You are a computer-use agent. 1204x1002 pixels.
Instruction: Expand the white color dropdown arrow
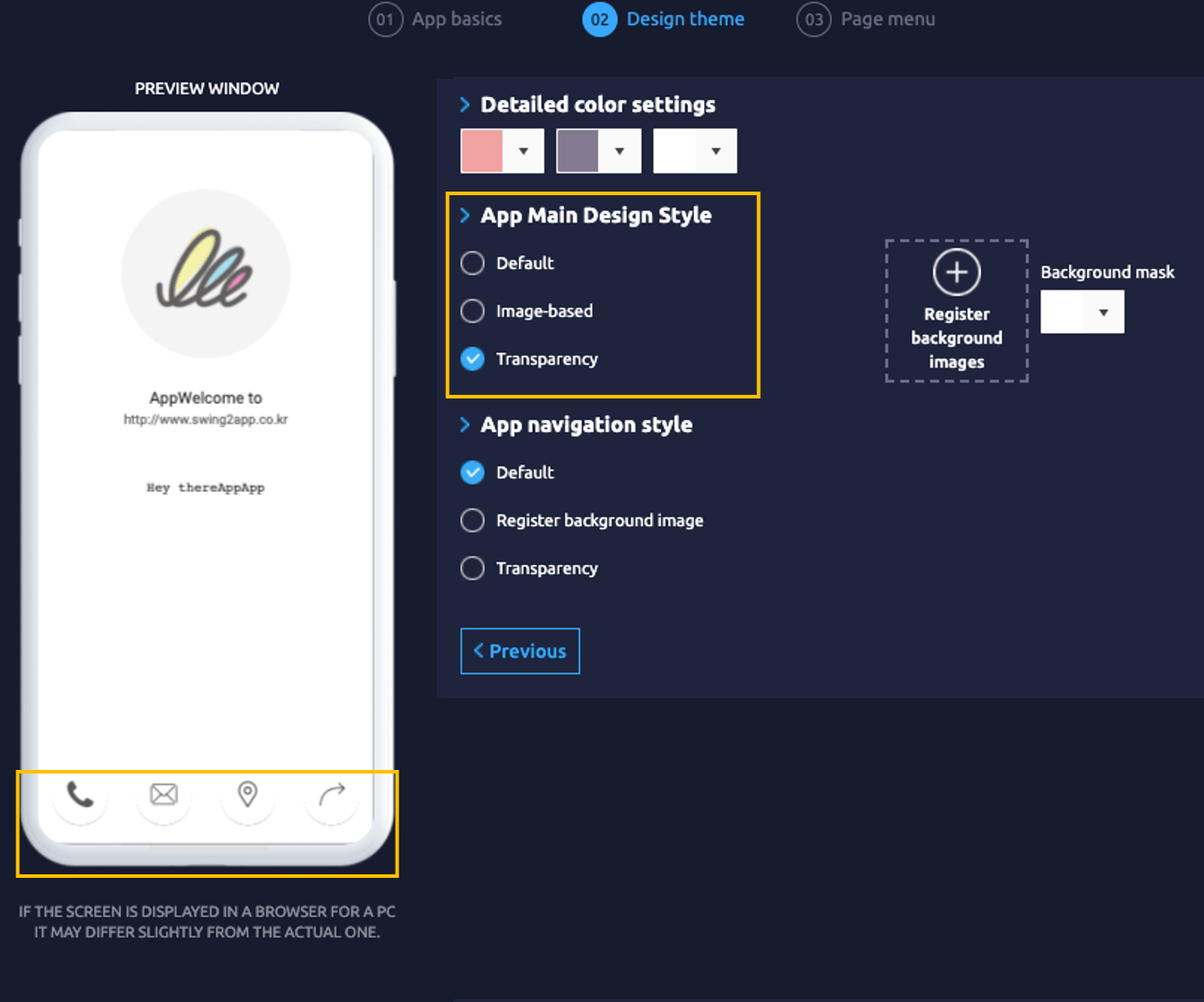click(716, 151)
